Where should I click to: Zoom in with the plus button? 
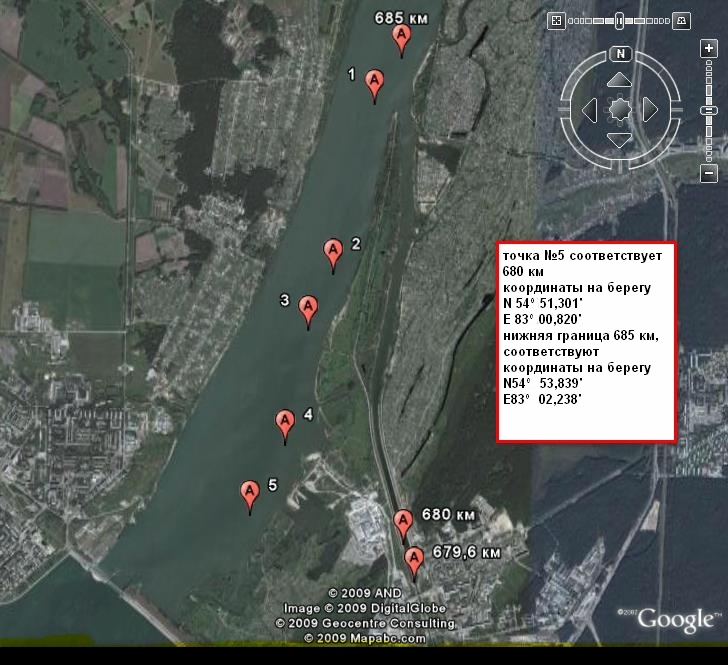click(709, 50)
